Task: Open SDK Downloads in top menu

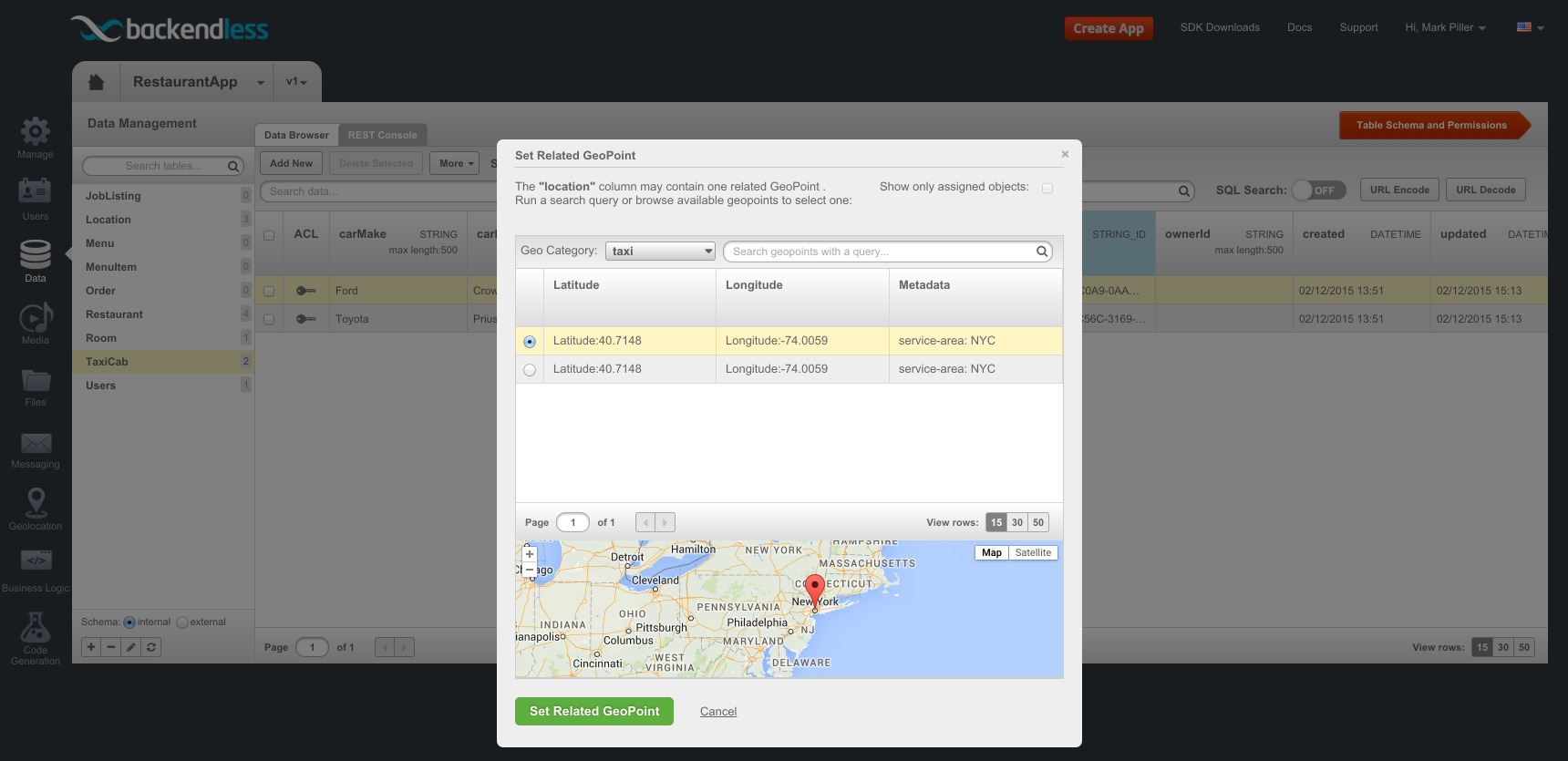Action: [x=1220, y=27]
